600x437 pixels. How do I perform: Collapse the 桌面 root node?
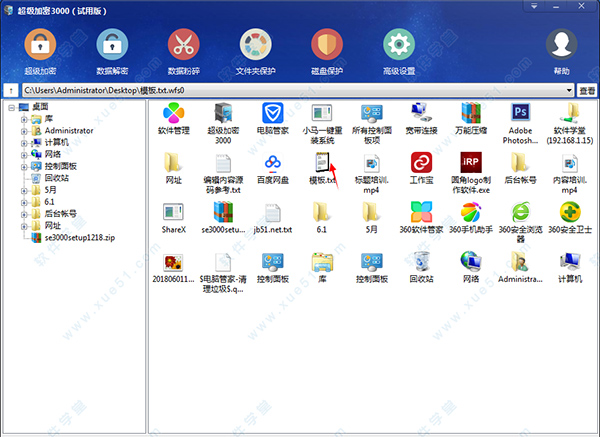(11, 106)
